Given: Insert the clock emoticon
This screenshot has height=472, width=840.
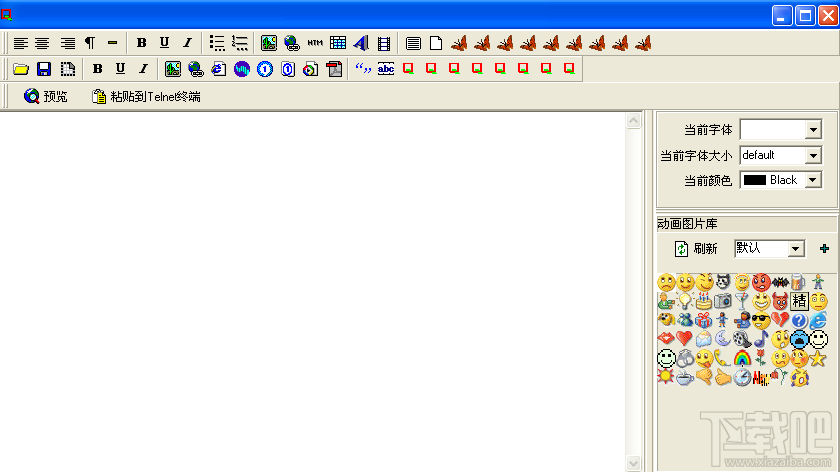Looking at the screenshot, I should [x=742, y=378].
